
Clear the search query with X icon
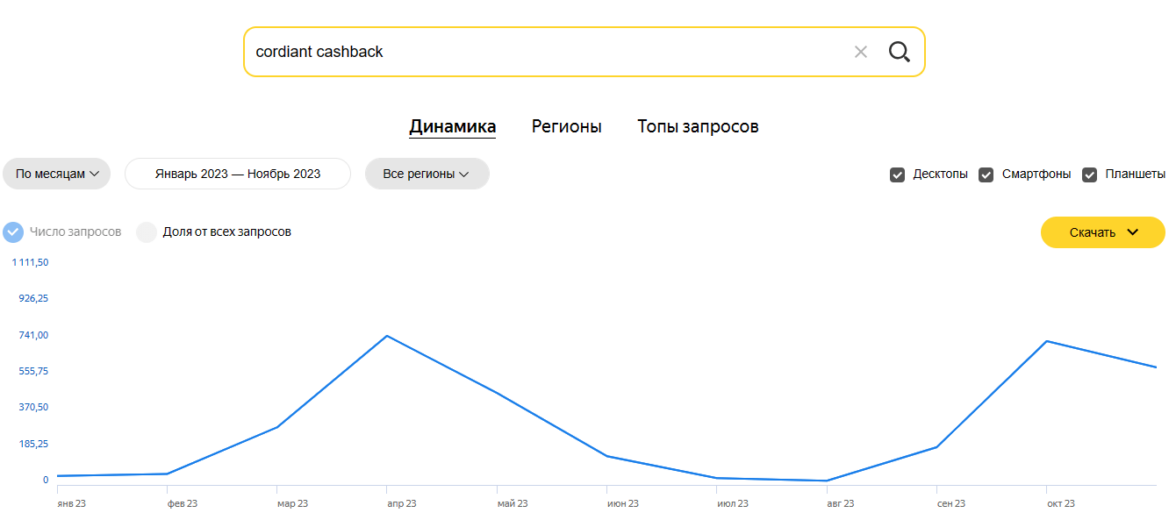click(x=860, y=52)
